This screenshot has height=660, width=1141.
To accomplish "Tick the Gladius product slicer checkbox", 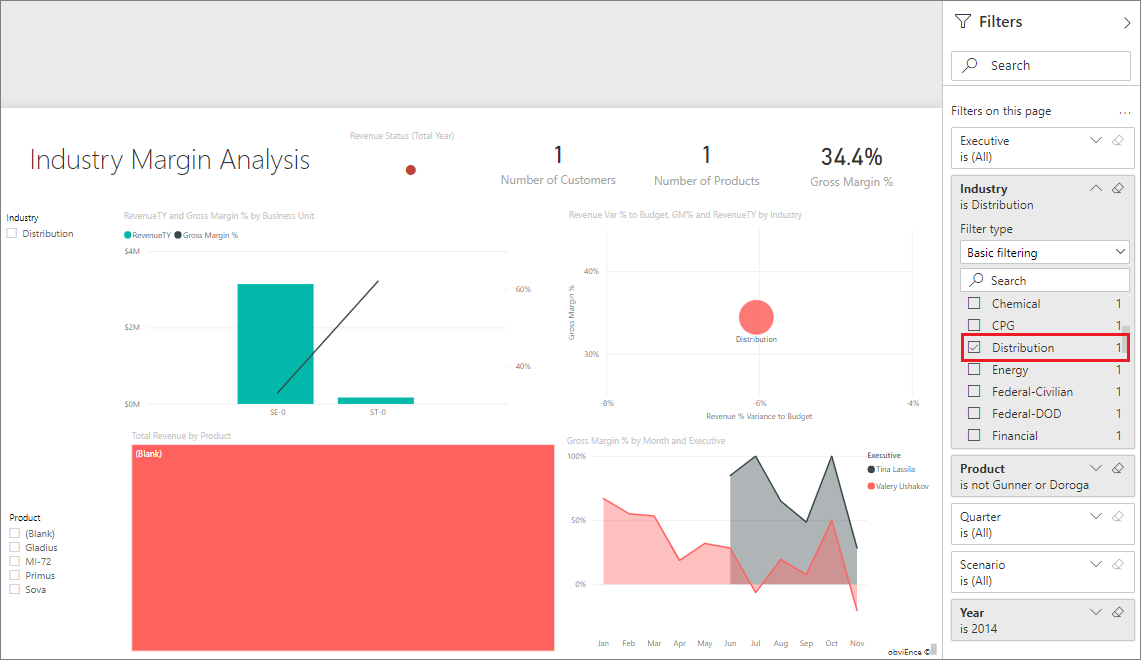I will [x=15, y=548].
